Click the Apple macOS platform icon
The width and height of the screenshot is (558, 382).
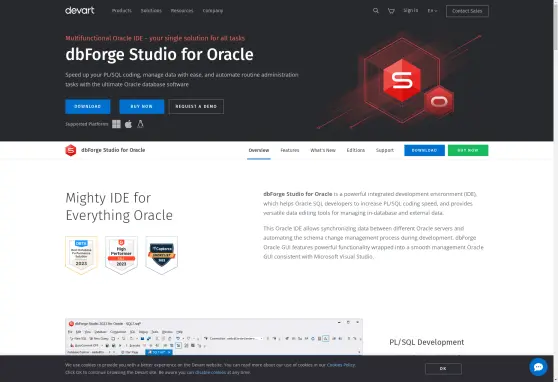tap(128, 124)
